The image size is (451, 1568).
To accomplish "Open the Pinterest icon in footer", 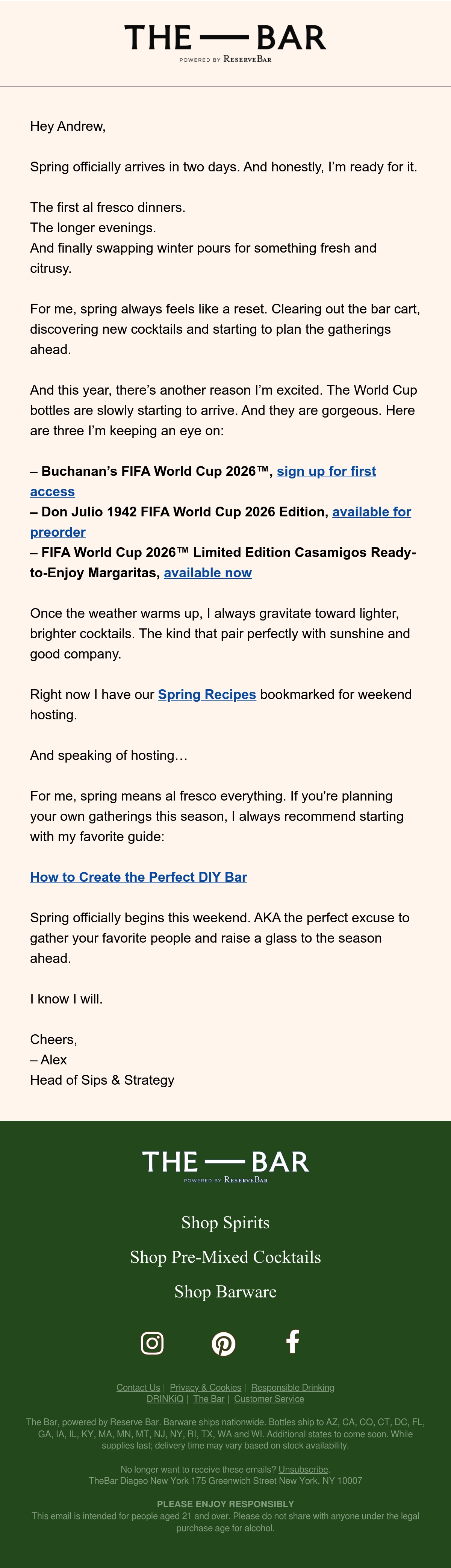I will [223, 1343].
